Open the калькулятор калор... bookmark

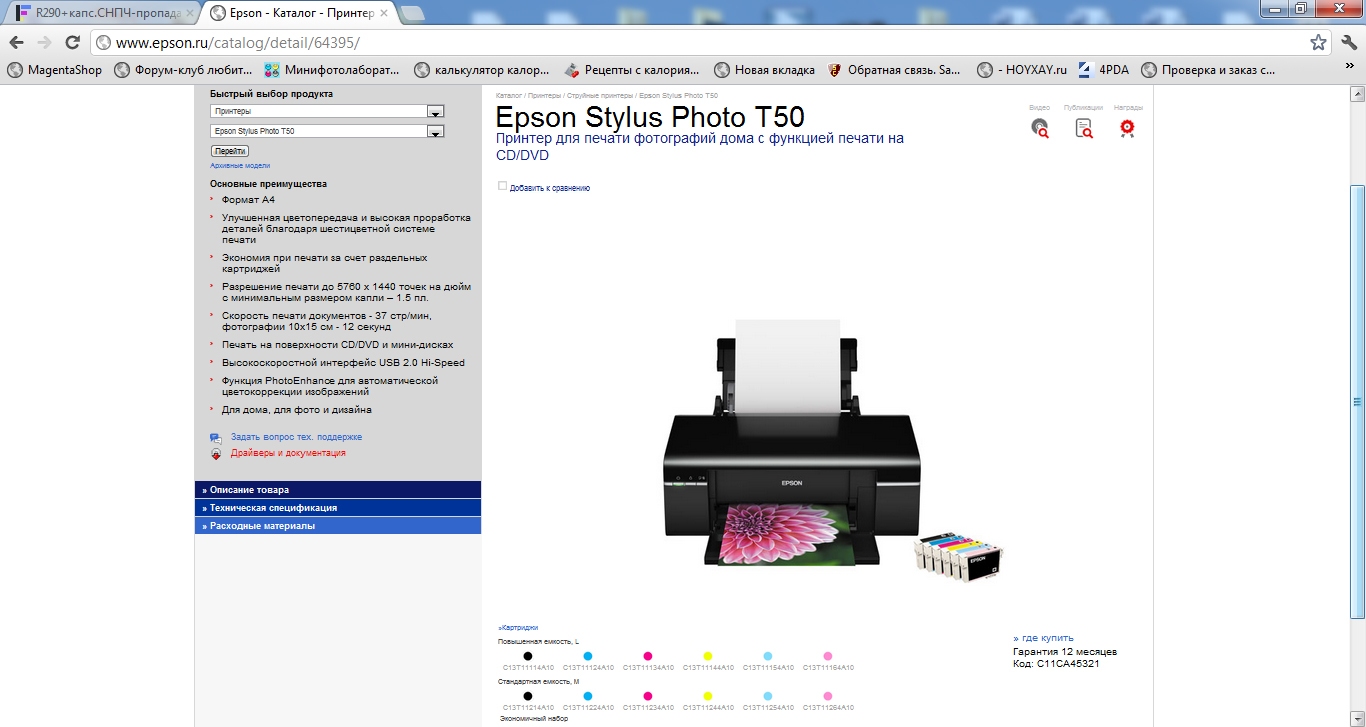click(482, 70)
